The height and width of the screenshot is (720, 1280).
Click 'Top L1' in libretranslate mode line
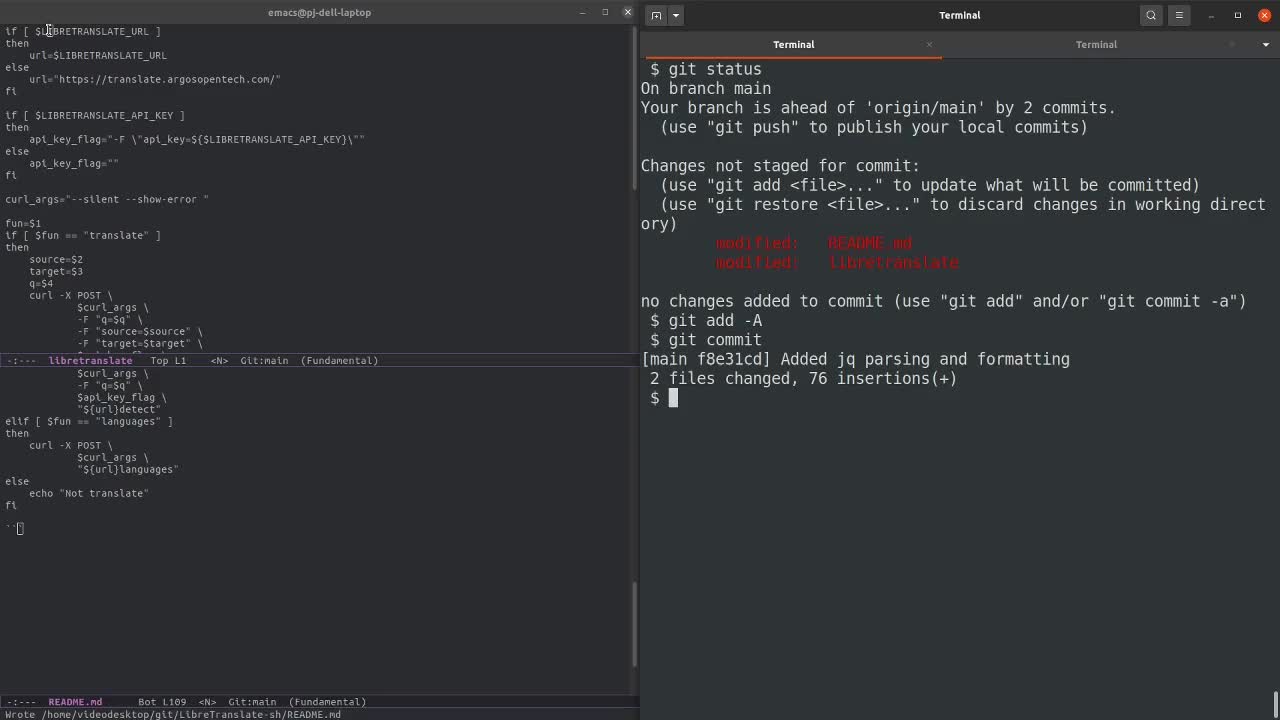point(168,360)
